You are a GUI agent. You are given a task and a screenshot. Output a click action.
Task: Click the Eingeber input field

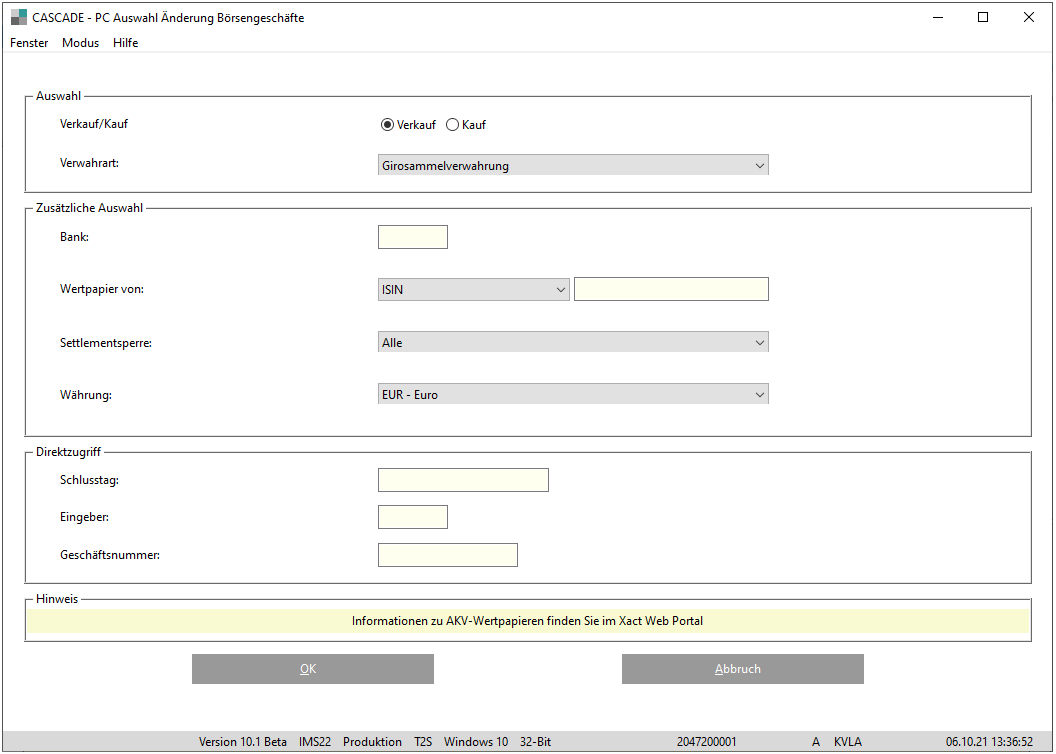[412, 517]
